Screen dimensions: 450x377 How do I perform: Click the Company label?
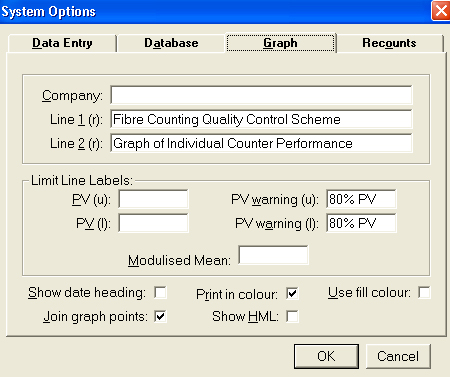click(72, 96)
